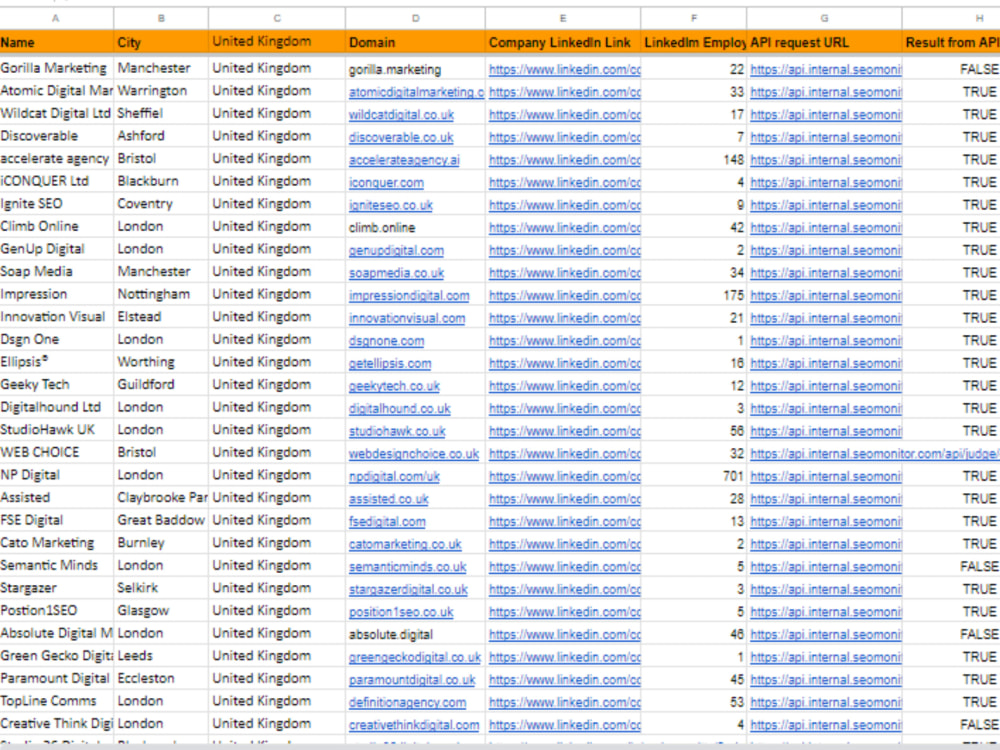The height and width of the screenshot is (750, 1000).
Task: Select Gorilla Marketing's FALSE result cell
Action: [951, 69]
